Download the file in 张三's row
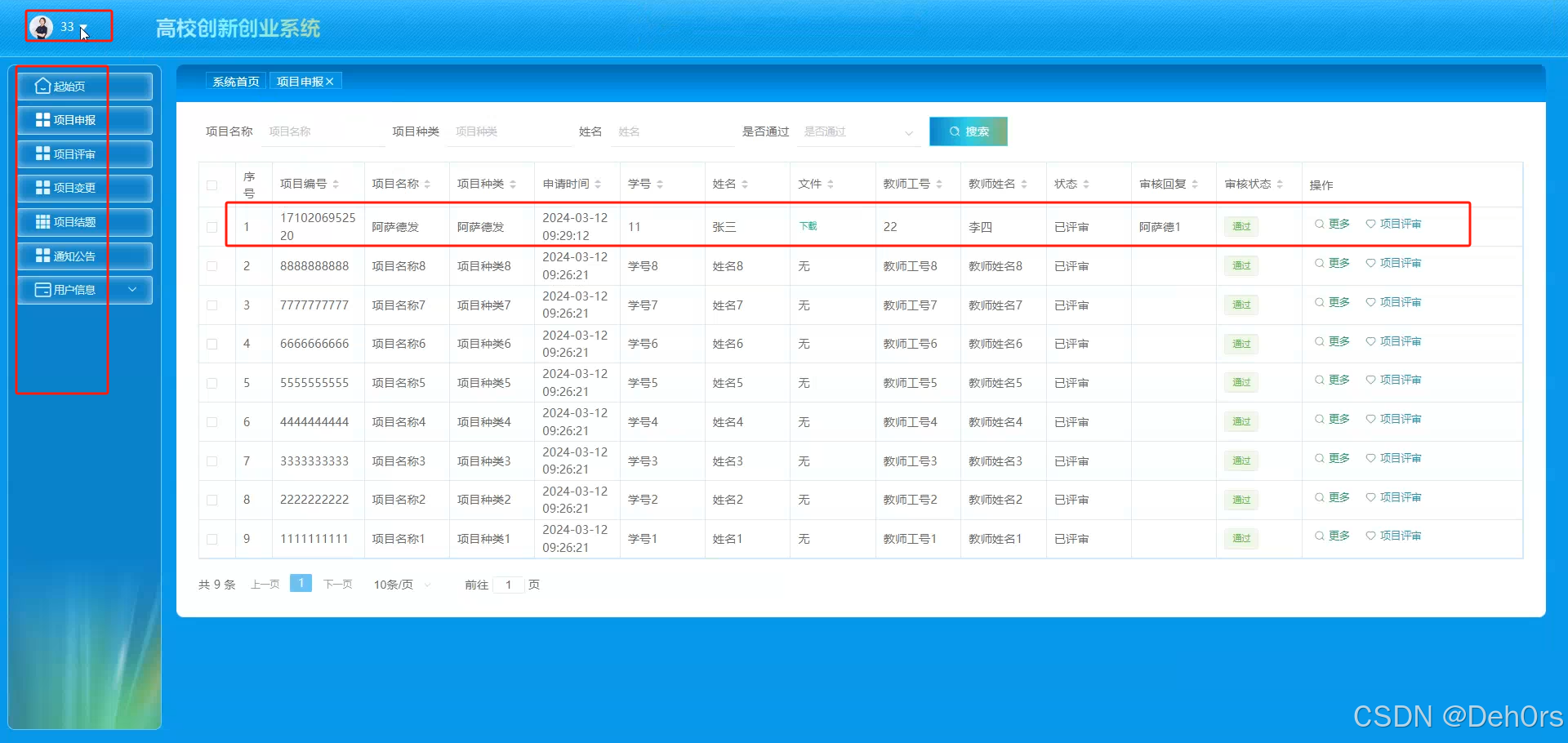Viewport: 1568px width, 743px height. (x=808, y=226)
